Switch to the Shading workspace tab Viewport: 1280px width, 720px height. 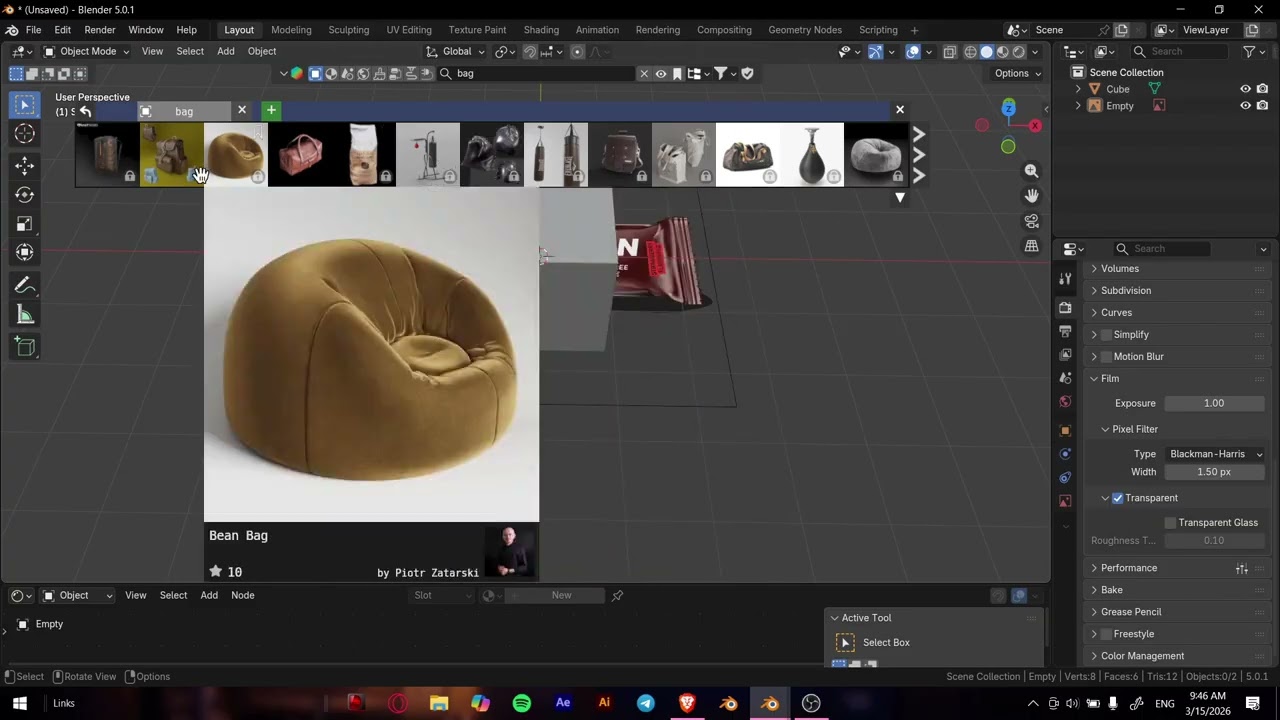pyautogui.click(x=541, y=30)
